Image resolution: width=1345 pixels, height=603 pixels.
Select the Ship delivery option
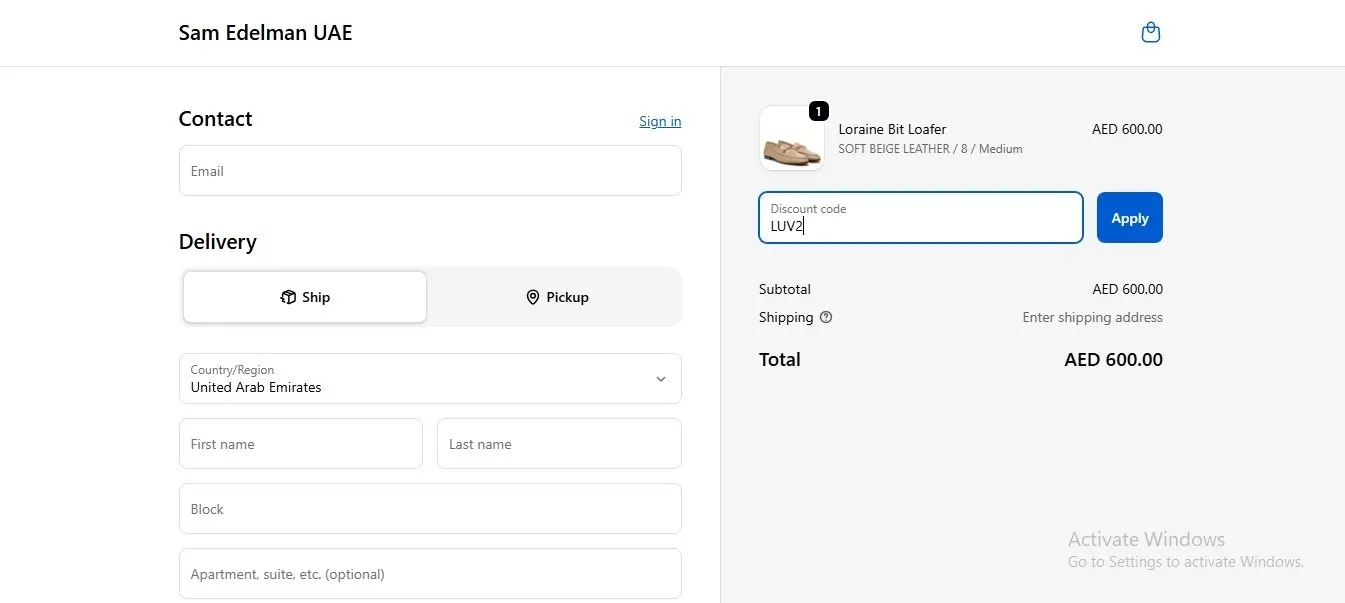click(305, 297)
